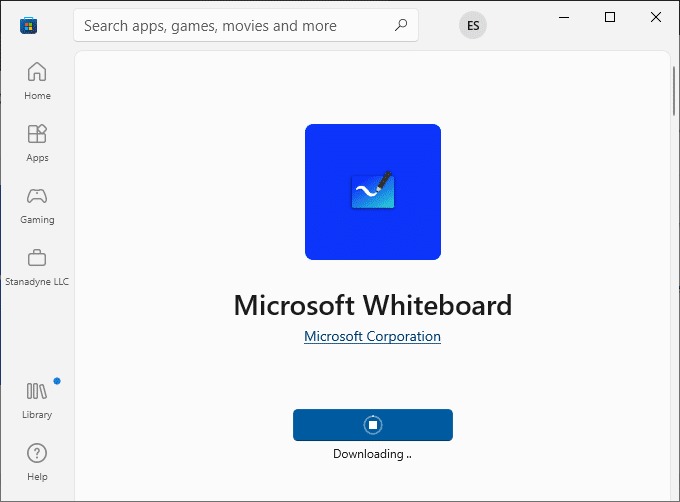Screen dimensions: 680x502
Task: Open the Library
Action: tap(37, 400)
